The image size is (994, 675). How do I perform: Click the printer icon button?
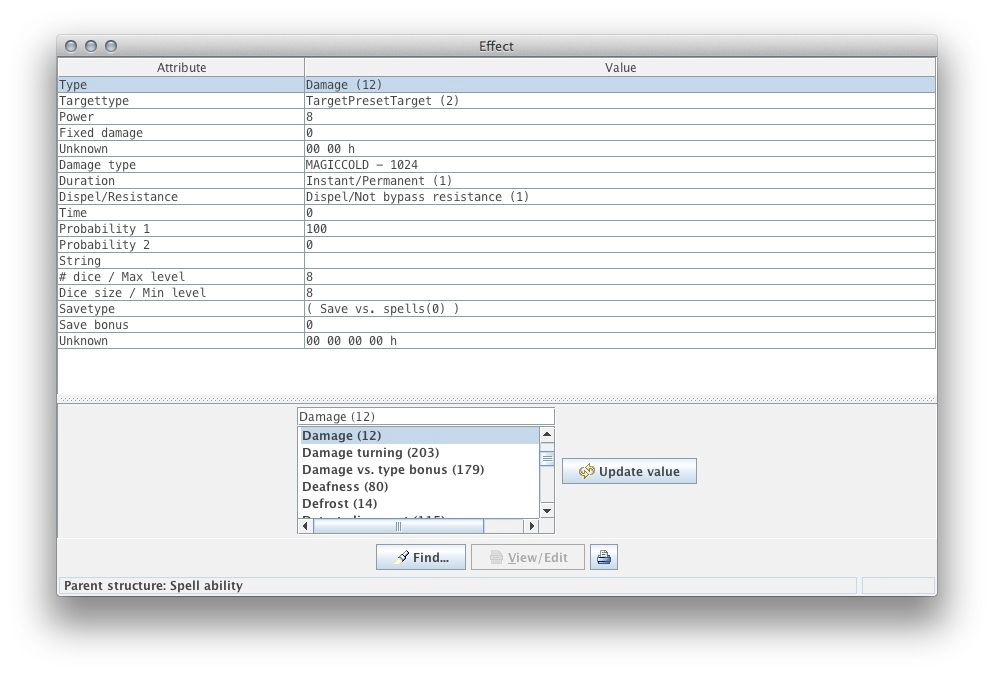click(603, 558)
